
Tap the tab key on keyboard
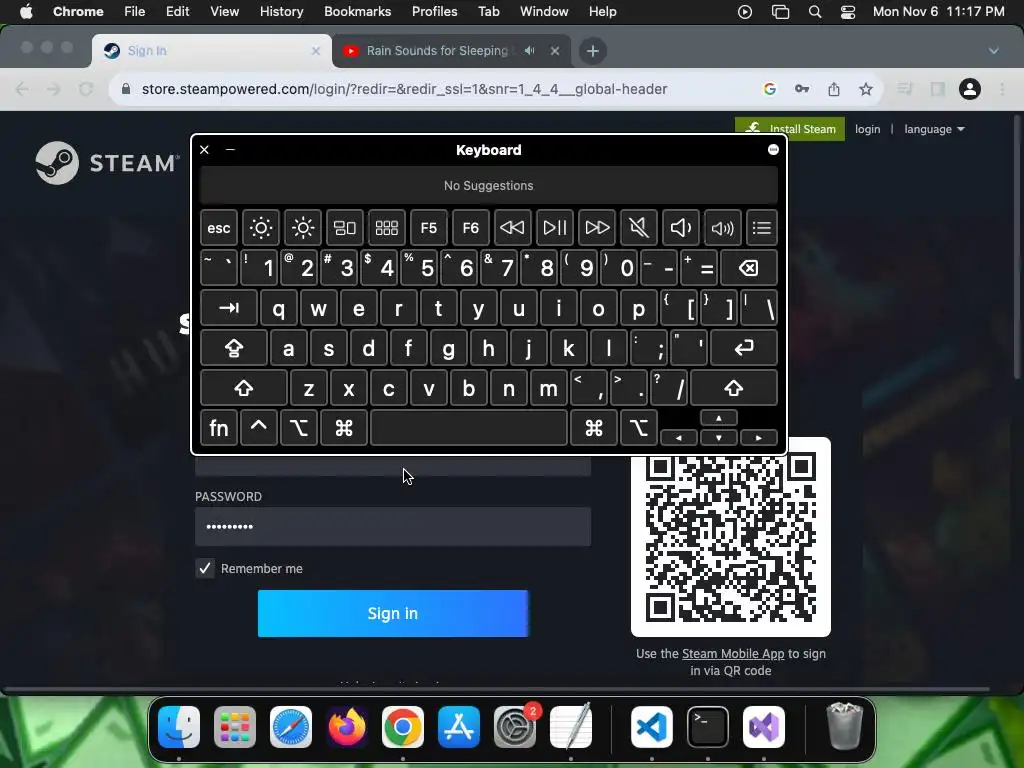pos(229,308)
